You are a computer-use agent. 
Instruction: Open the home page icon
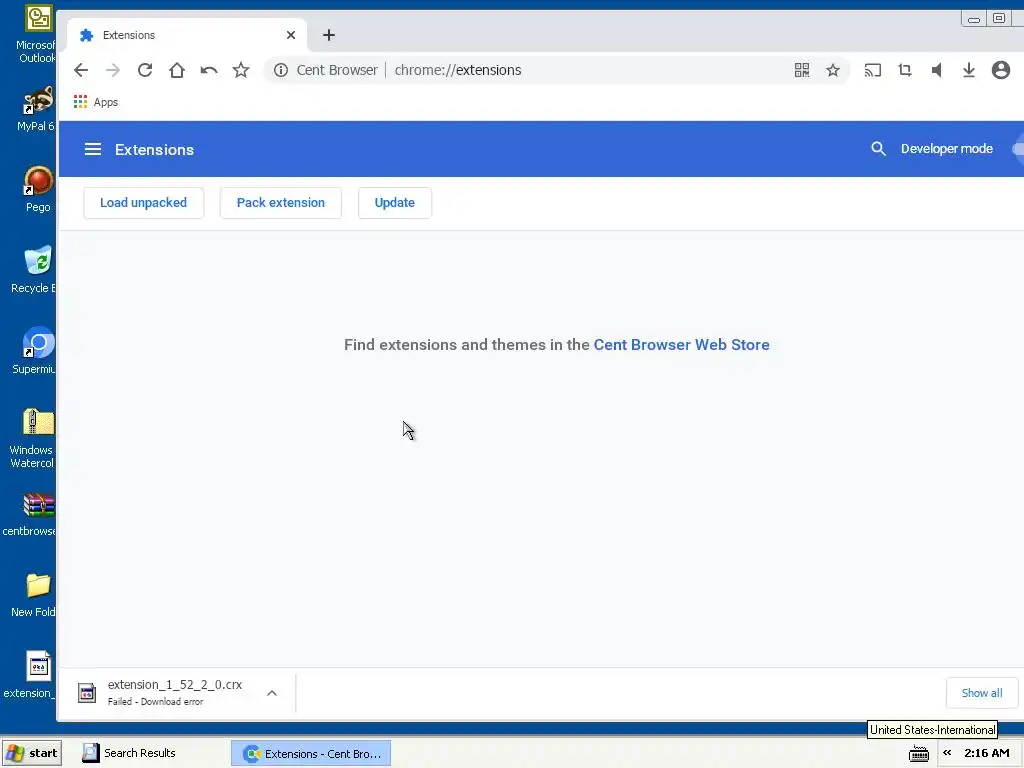coord(177,70)
